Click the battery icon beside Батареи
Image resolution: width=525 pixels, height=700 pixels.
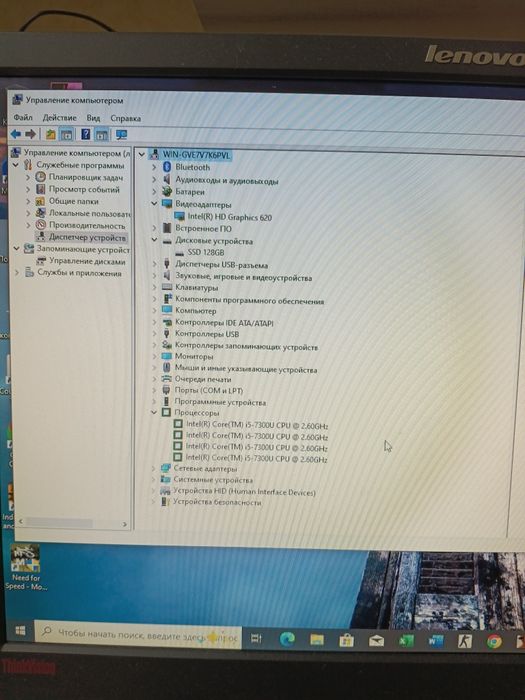167,192
